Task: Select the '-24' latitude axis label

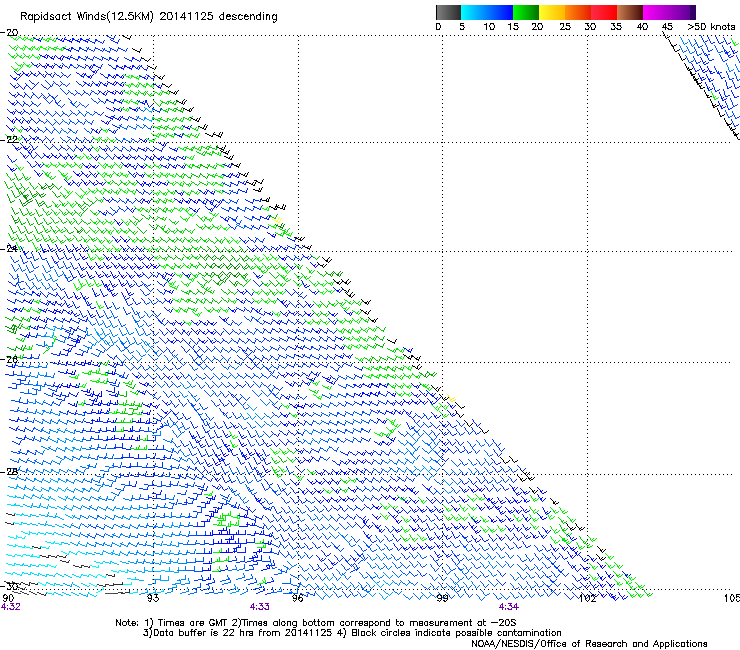Action: (x=9, y=248)
